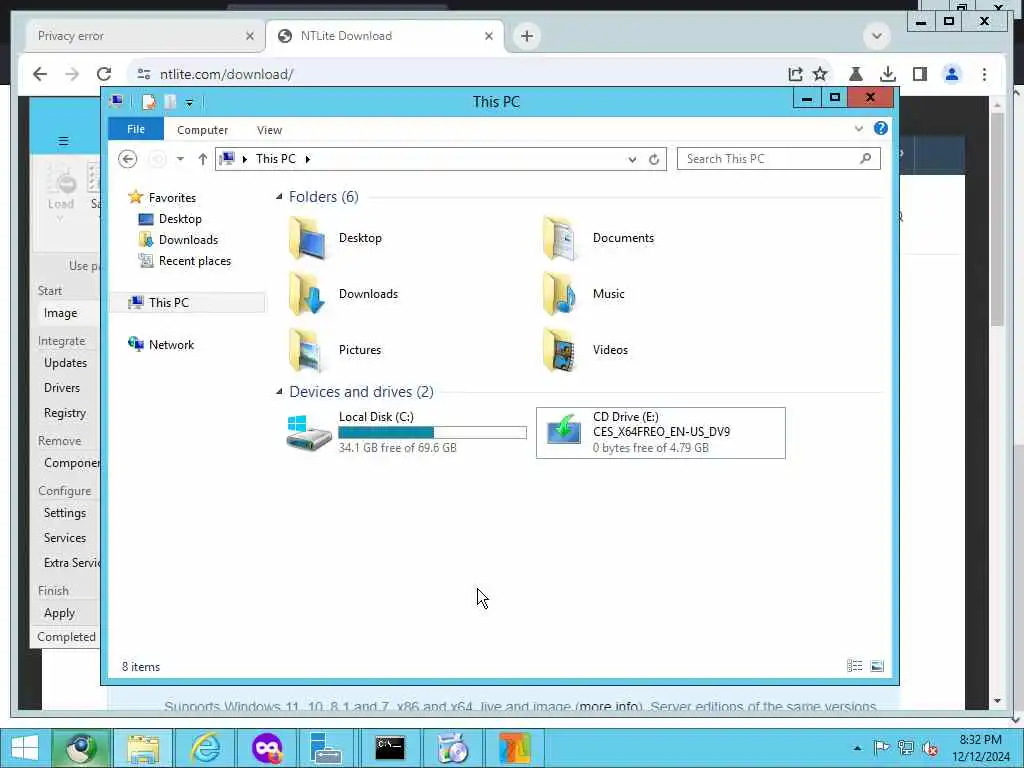Click Properties icon in quick access toolbar
Screen dimensions: 1024x768
(x=149, y=102)
